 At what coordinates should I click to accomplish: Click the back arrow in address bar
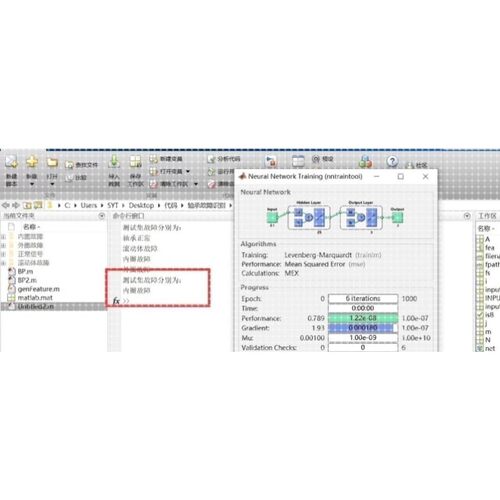pos(6,205)
